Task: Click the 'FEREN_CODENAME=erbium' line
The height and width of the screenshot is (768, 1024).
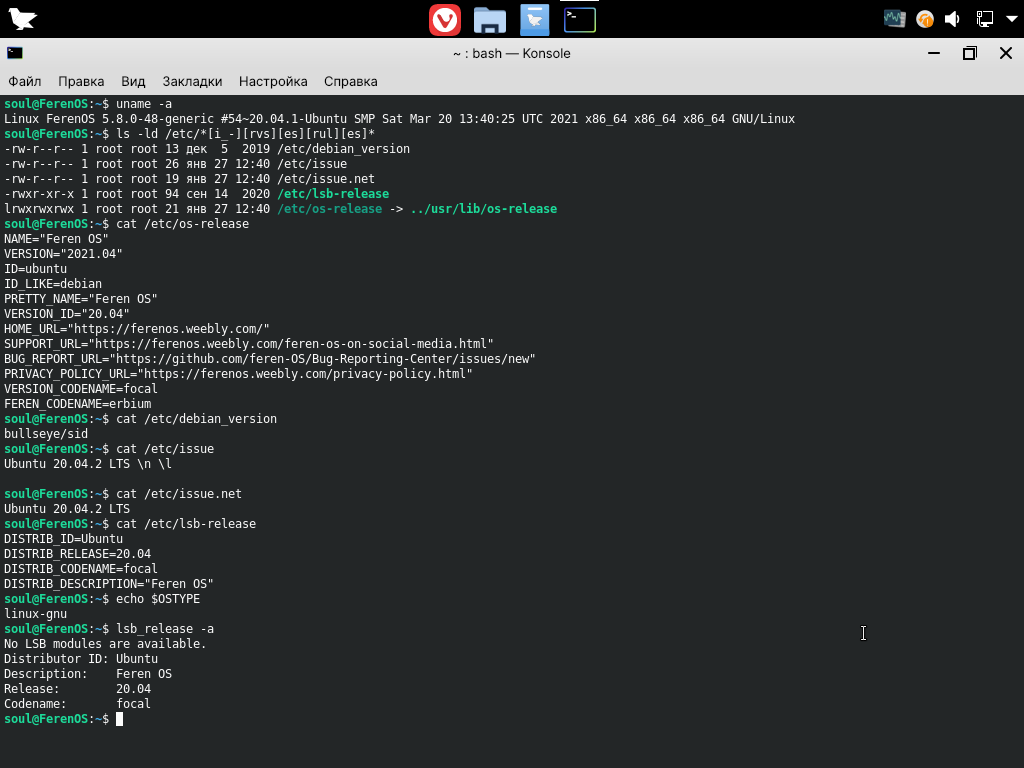Action: coord(78,404)
